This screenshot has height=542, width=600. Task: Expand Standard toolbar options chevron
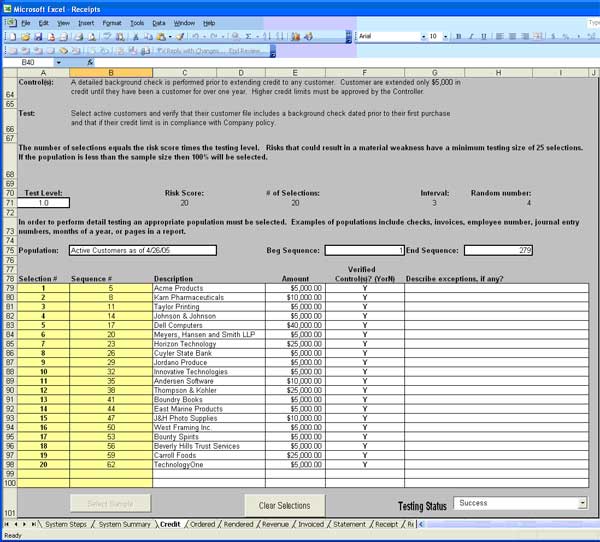(x=349, y=37)
